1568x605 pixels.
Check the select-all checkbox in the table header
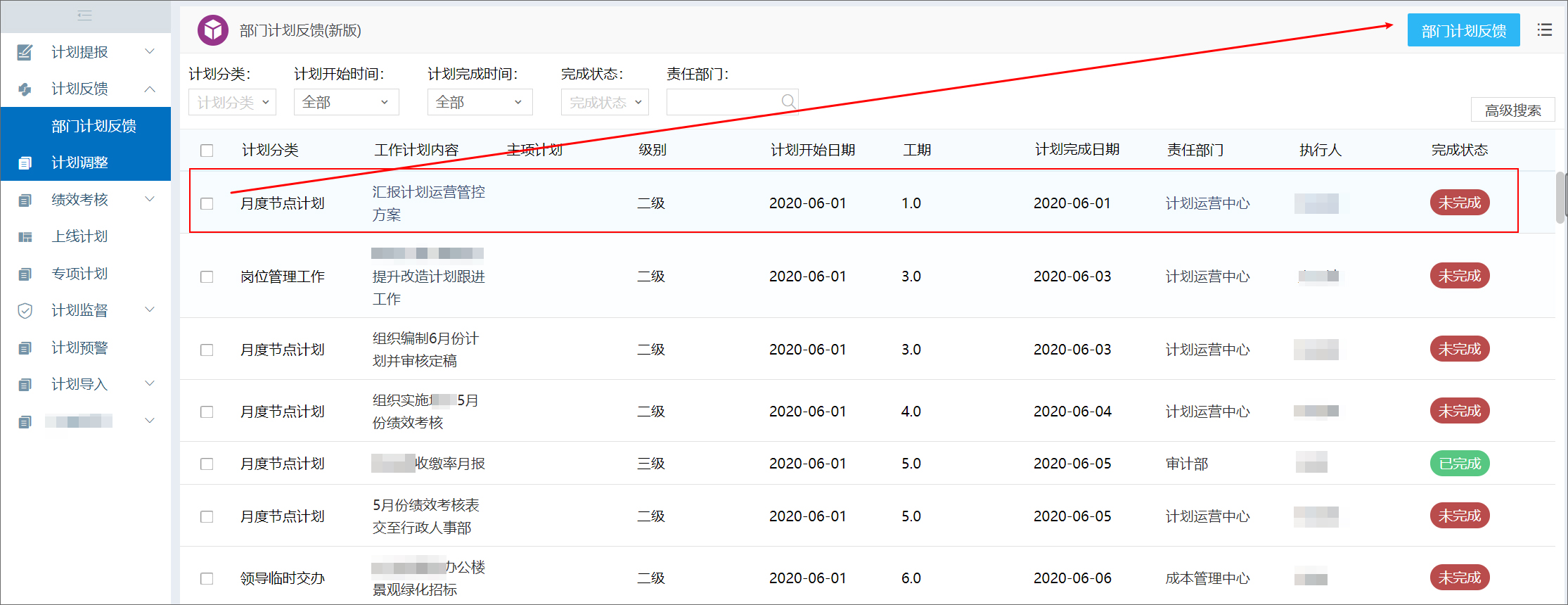pos(207,151)
